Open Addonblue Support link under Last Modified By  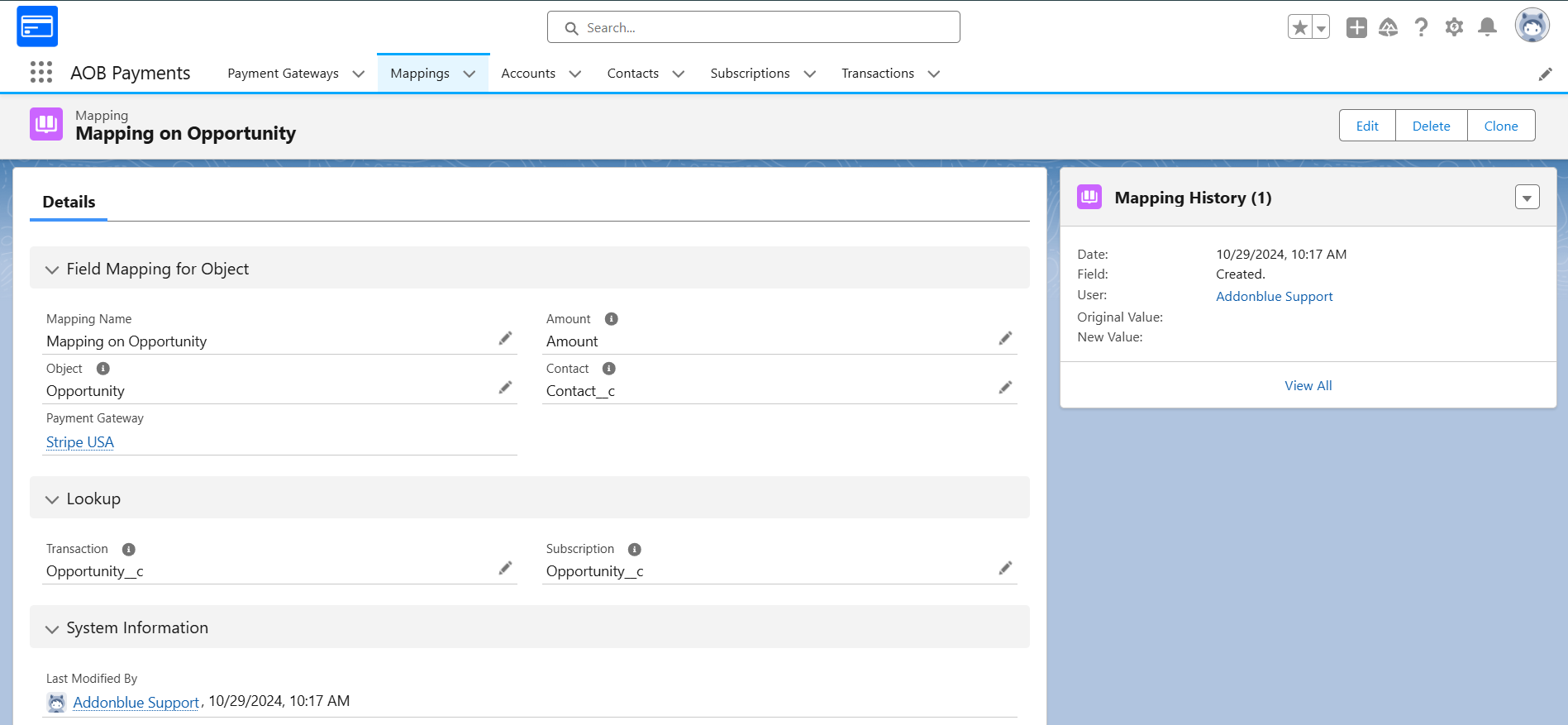[136, 702]
